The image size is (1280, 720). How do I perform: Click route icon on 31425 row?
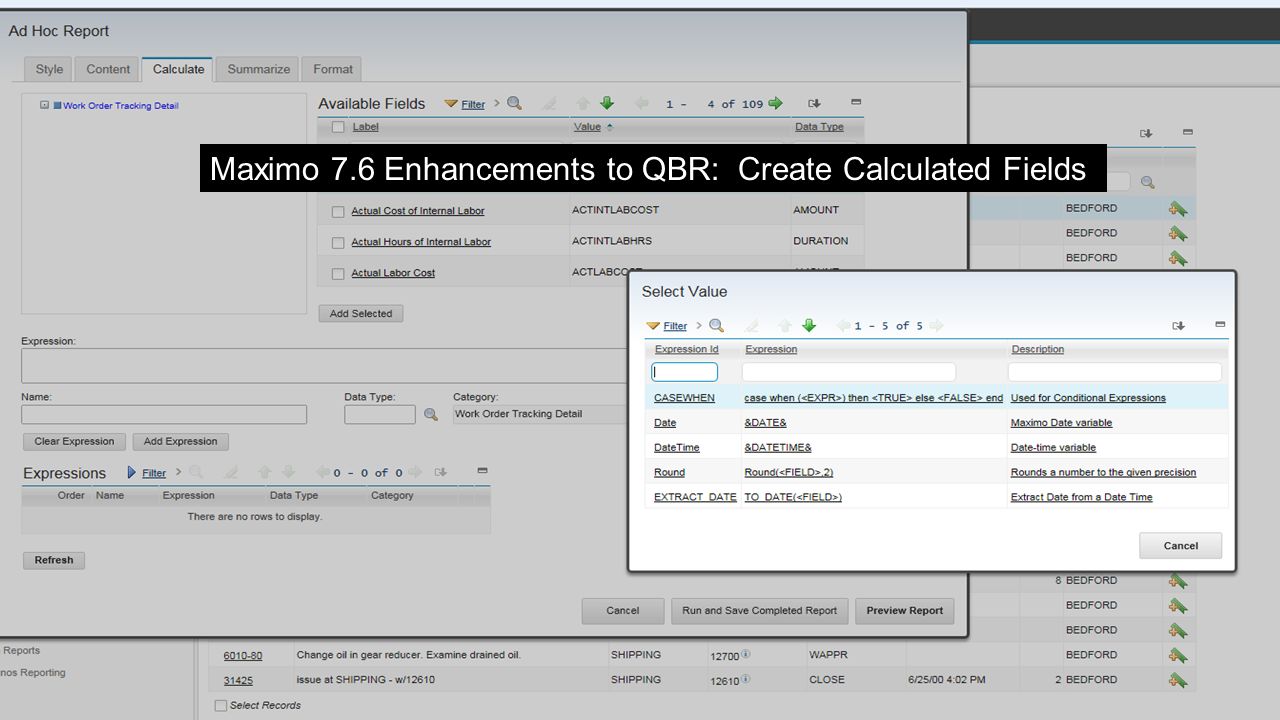(x=1177, y=680)
